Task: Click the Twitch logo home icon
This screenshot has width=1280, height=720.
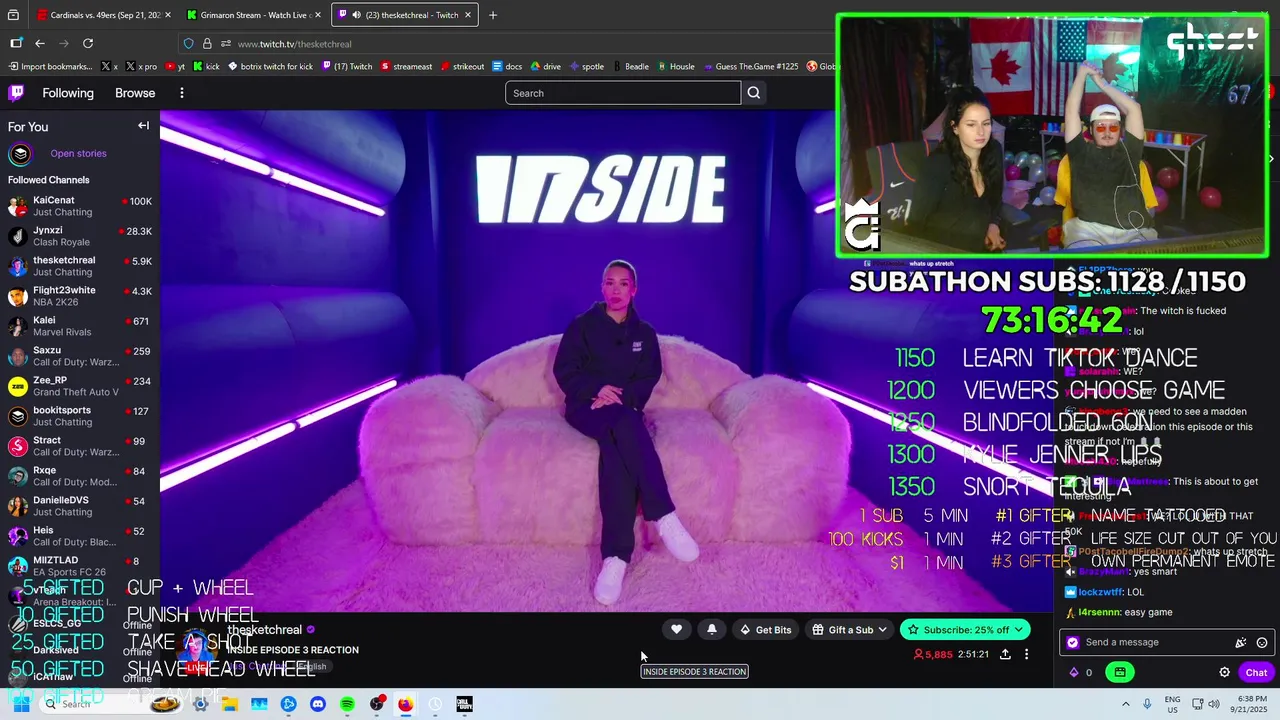Action: (16, 93)
